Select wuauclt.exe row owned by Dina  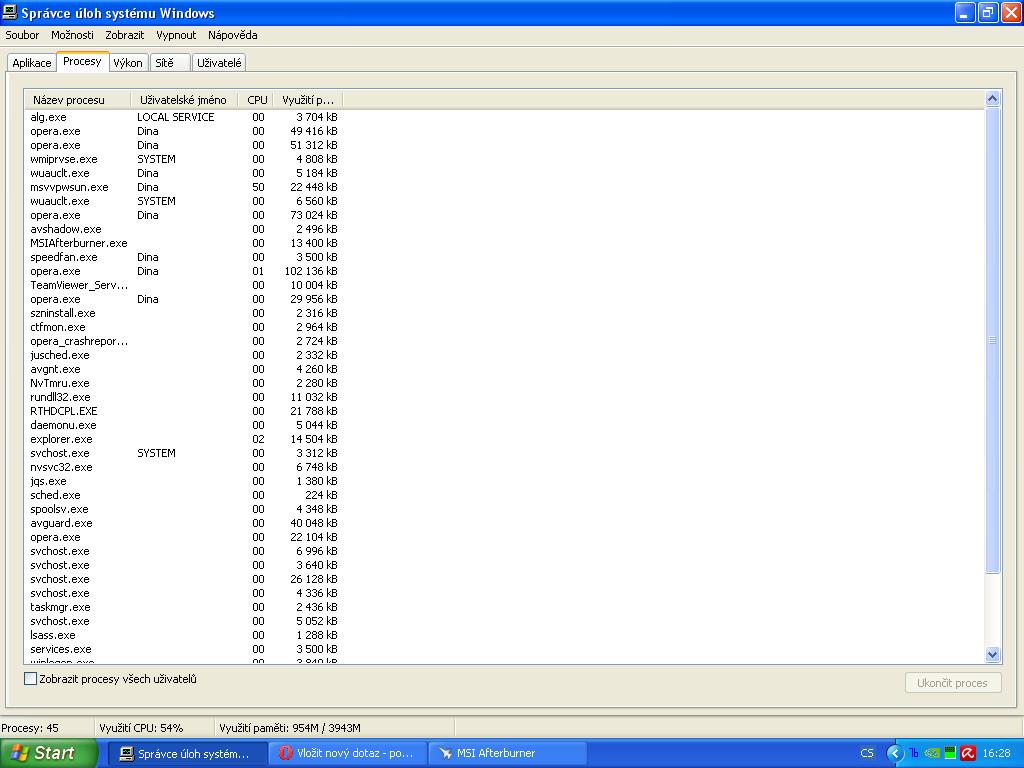[184, 173]
